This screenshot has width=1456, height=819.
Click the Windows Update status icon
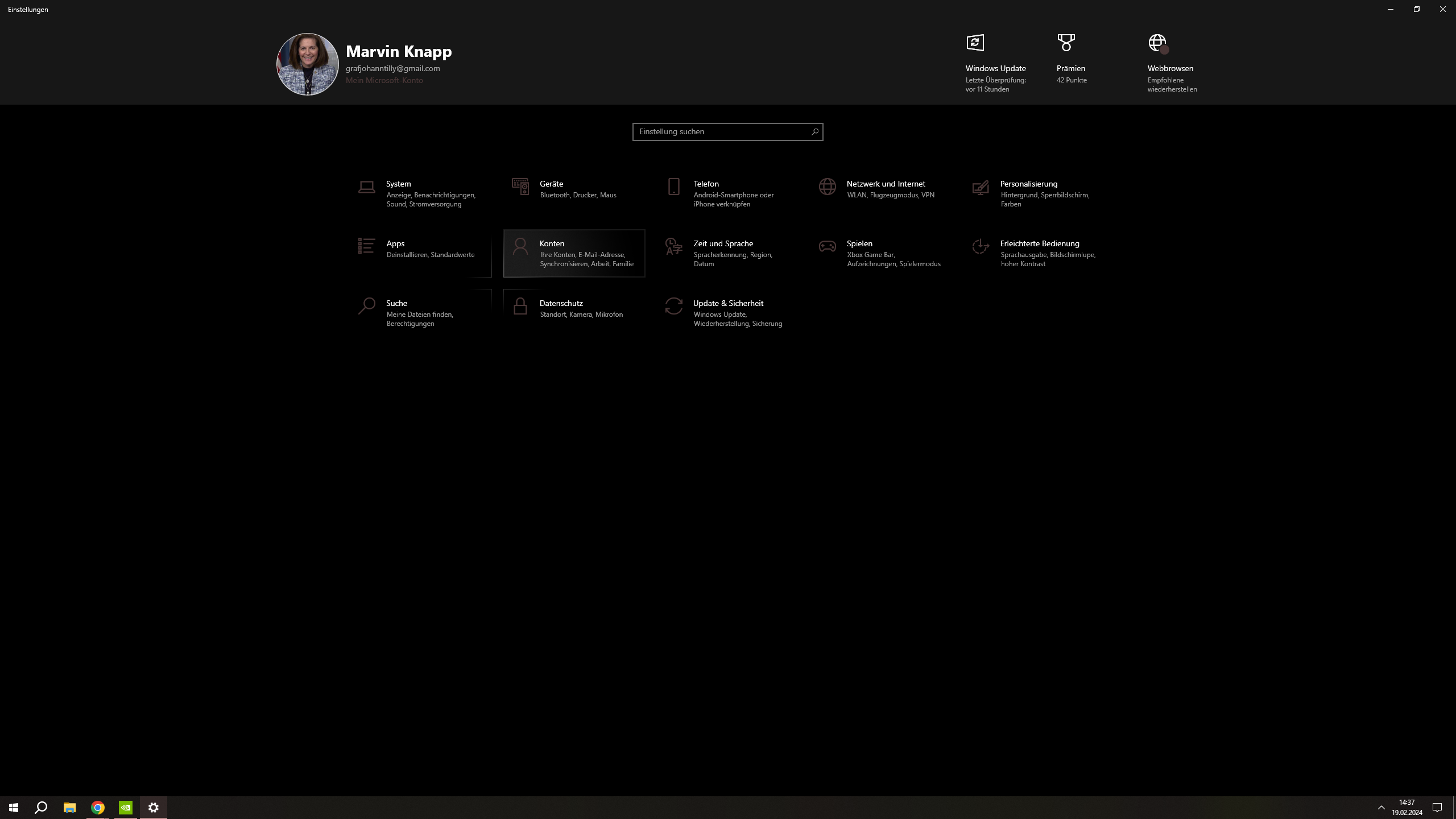pyautogui.click(x=975, y=43)
